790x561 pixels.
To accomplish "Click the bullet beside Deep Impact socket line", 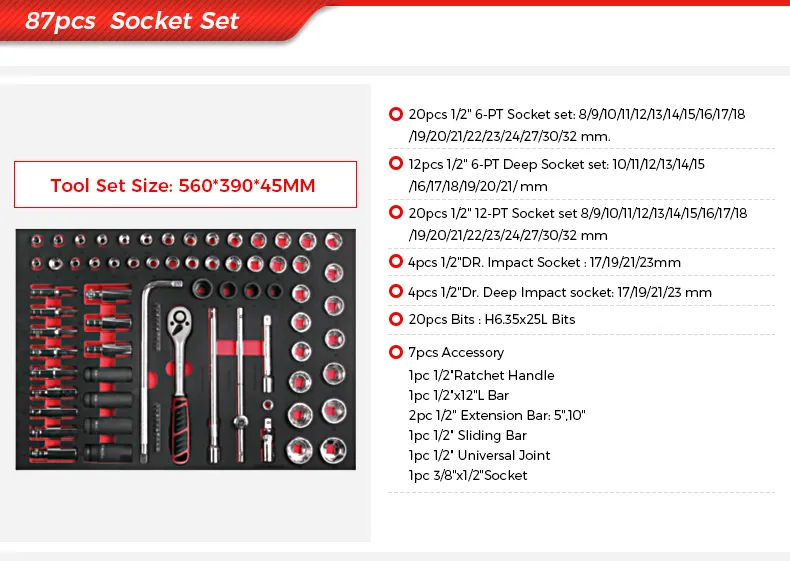I will (396, 291).
